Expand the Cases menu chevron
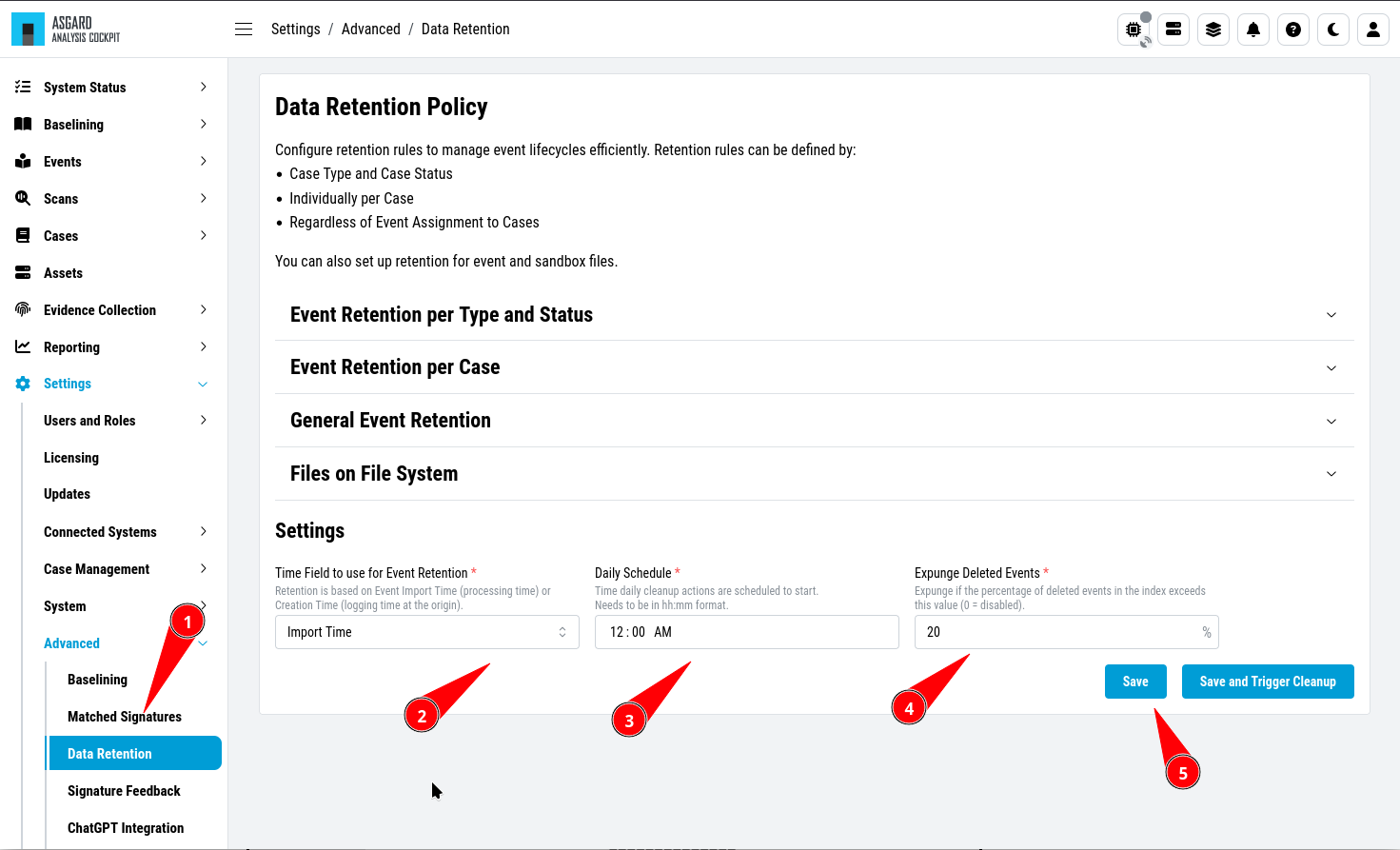 coord(203,235)
